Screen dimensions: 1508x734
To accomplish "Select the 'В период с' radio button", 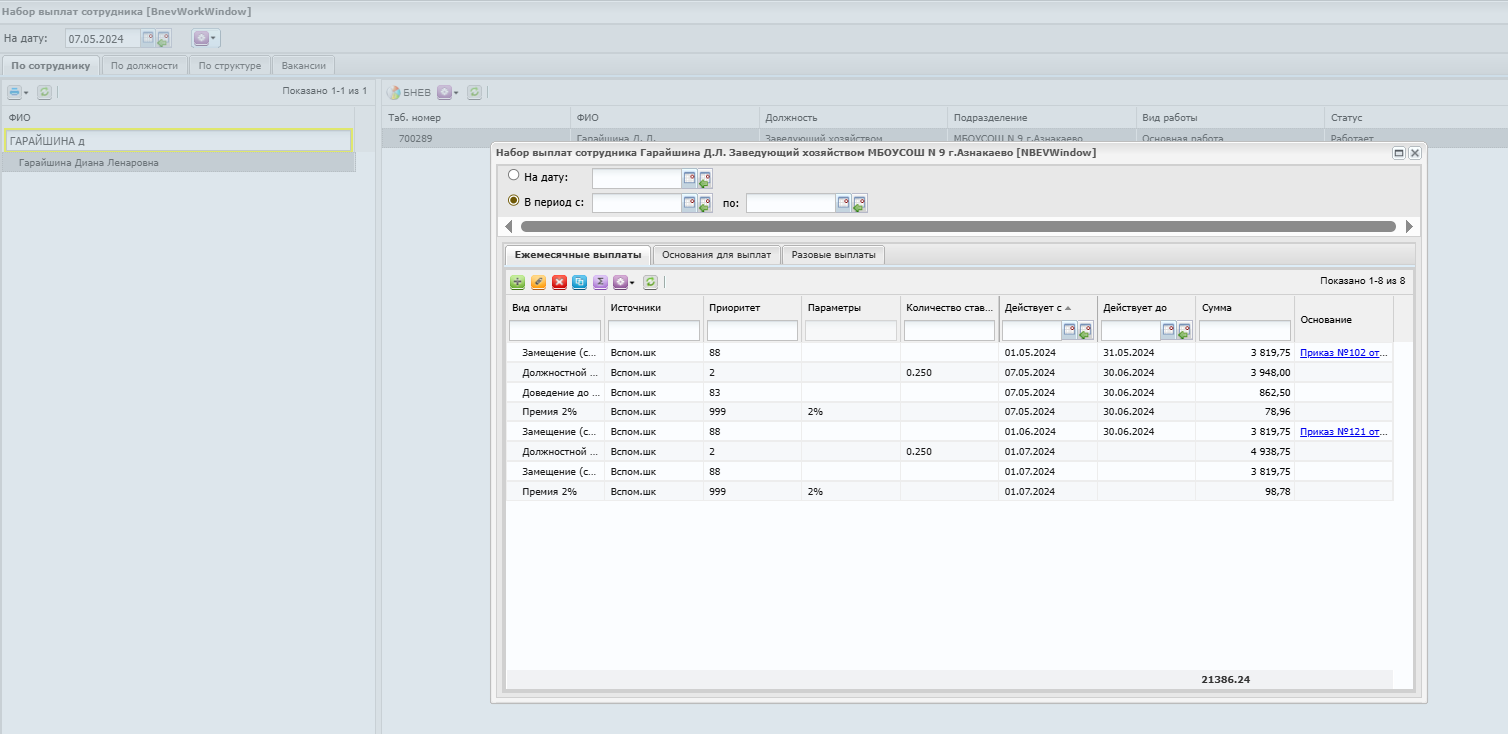I will pos(514,200).
